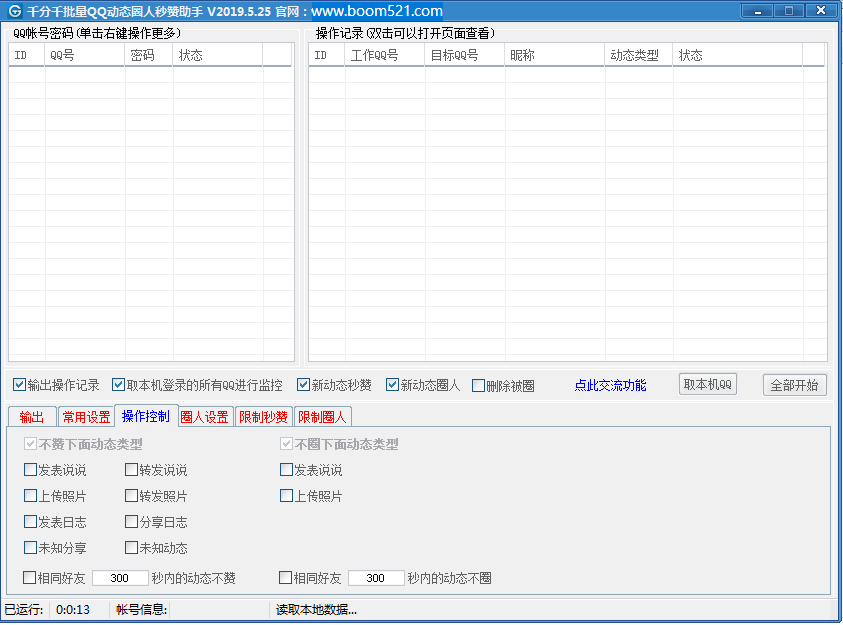Viewport: 843px width, 625px height.
Task: Check 转发照片 checkbox
Action: (131, 496)
